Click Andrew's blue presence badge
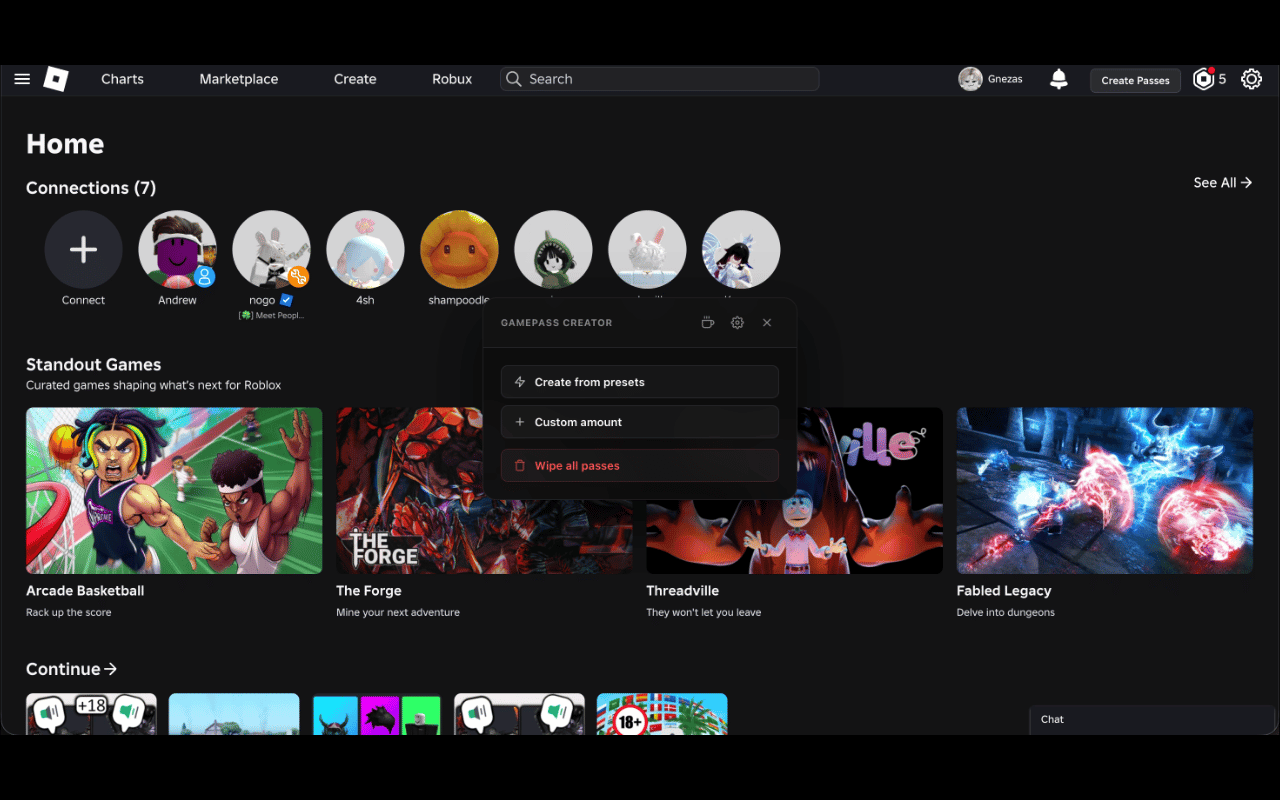Viewport: 1280px width, 800px height. pos(204,276)
